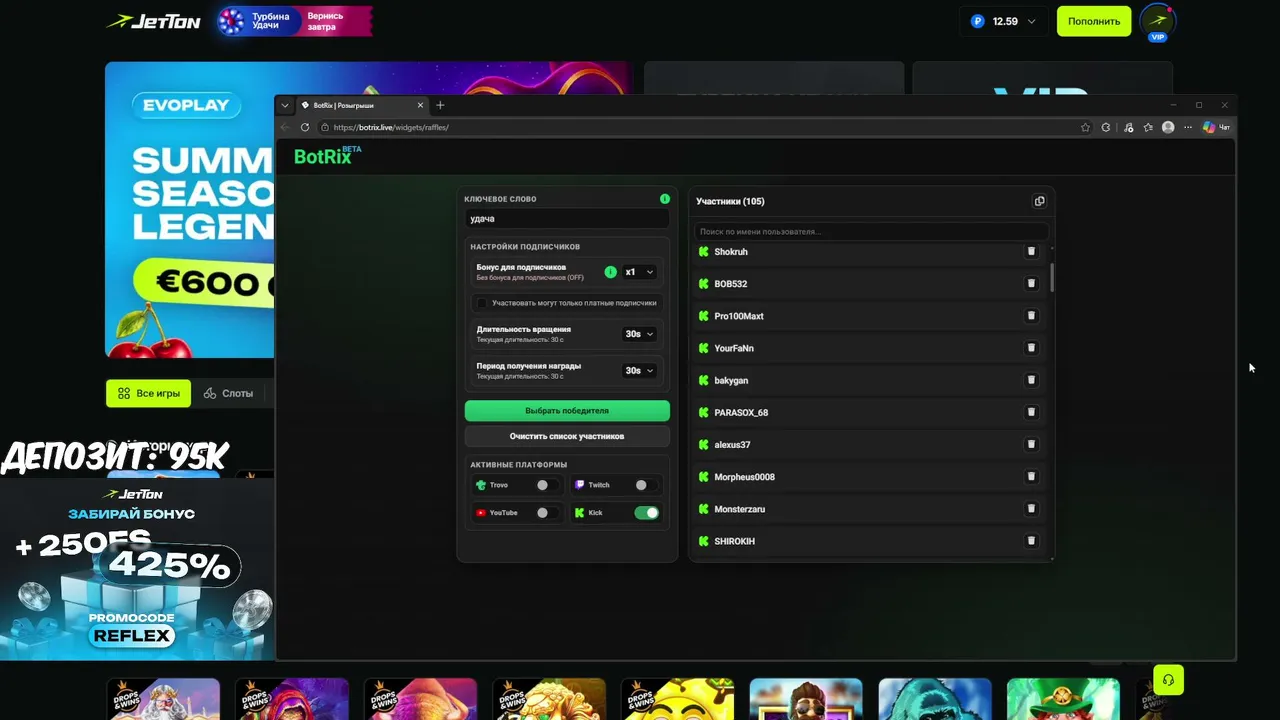
Task: Remove BOB532 using its trash icon
Action: tap(1031, 284)
